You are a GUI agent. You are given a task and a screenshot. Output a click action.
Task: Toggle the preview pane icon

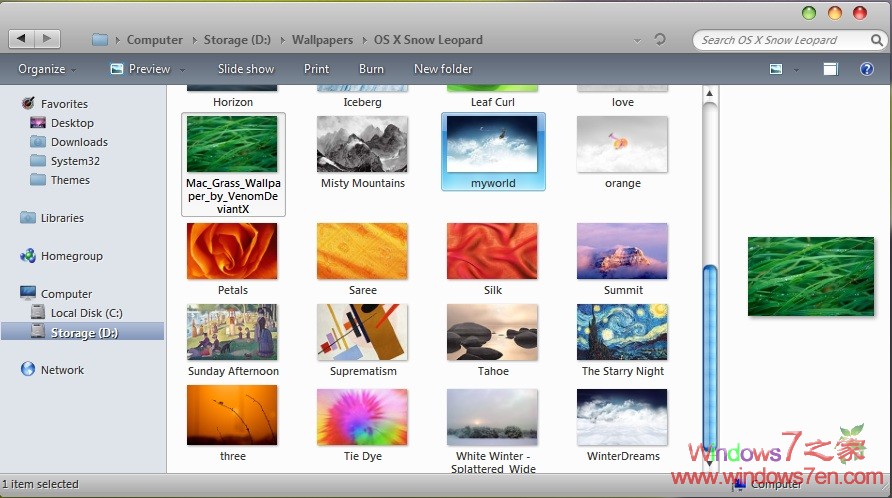[x=831, y=69]
